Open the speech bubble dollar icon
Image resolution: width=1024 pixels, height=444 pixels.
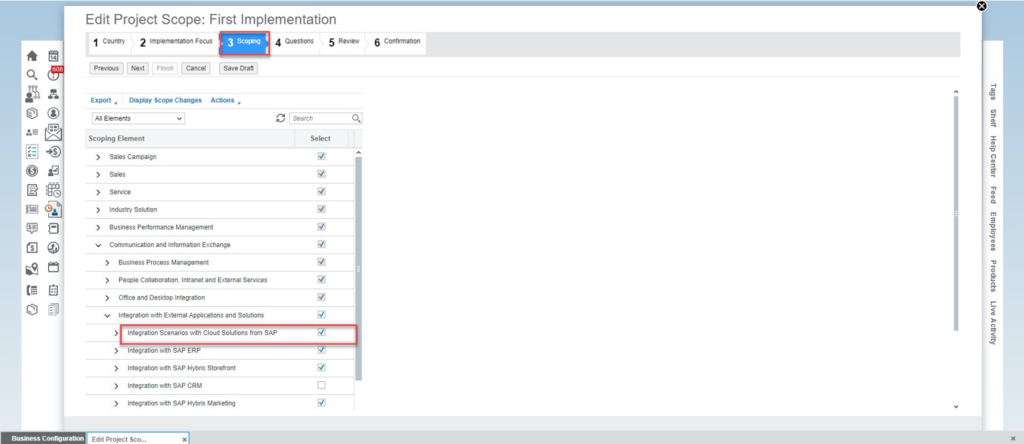pos(32,229)
